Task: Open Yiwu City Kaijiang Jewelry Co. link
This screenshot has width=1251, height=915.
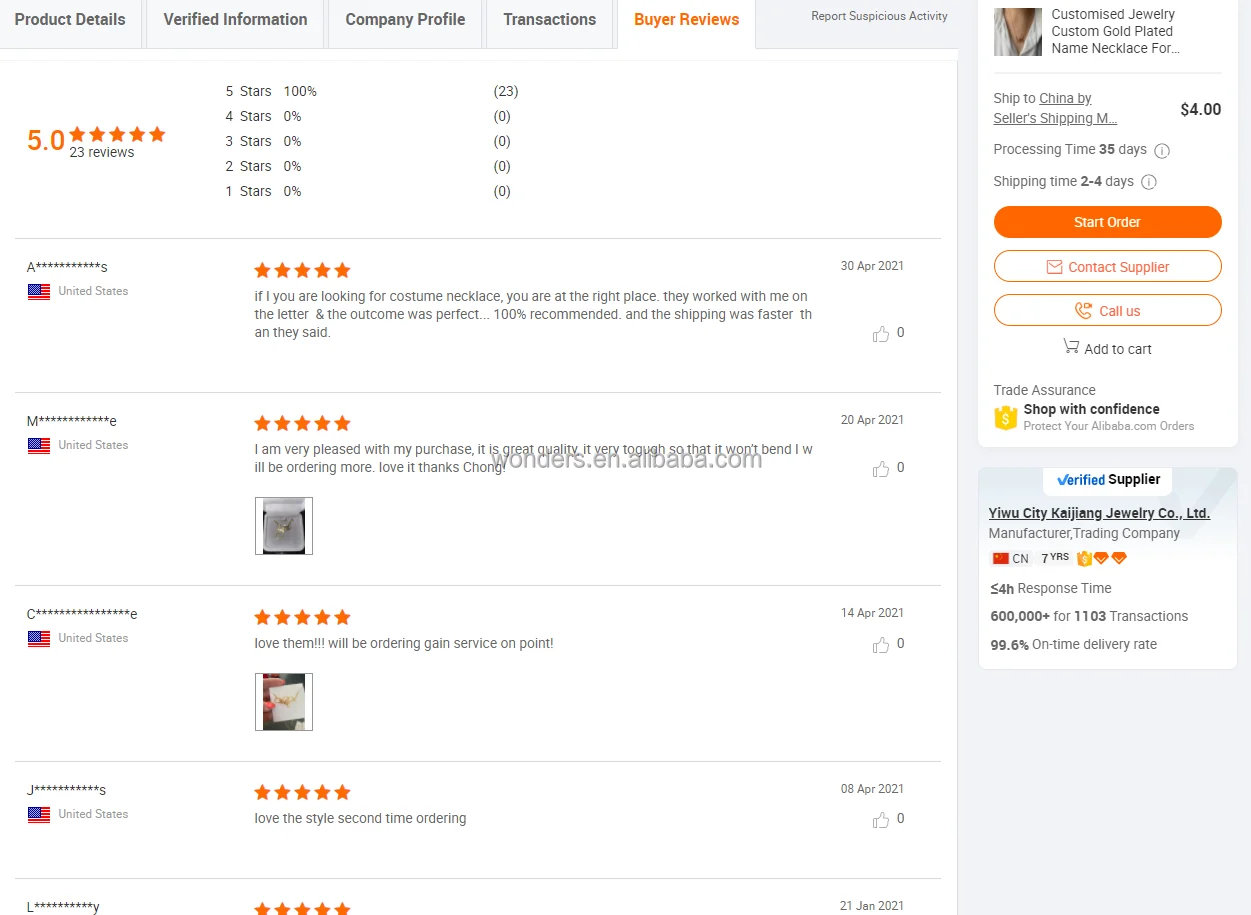Action: (1099, 513)
